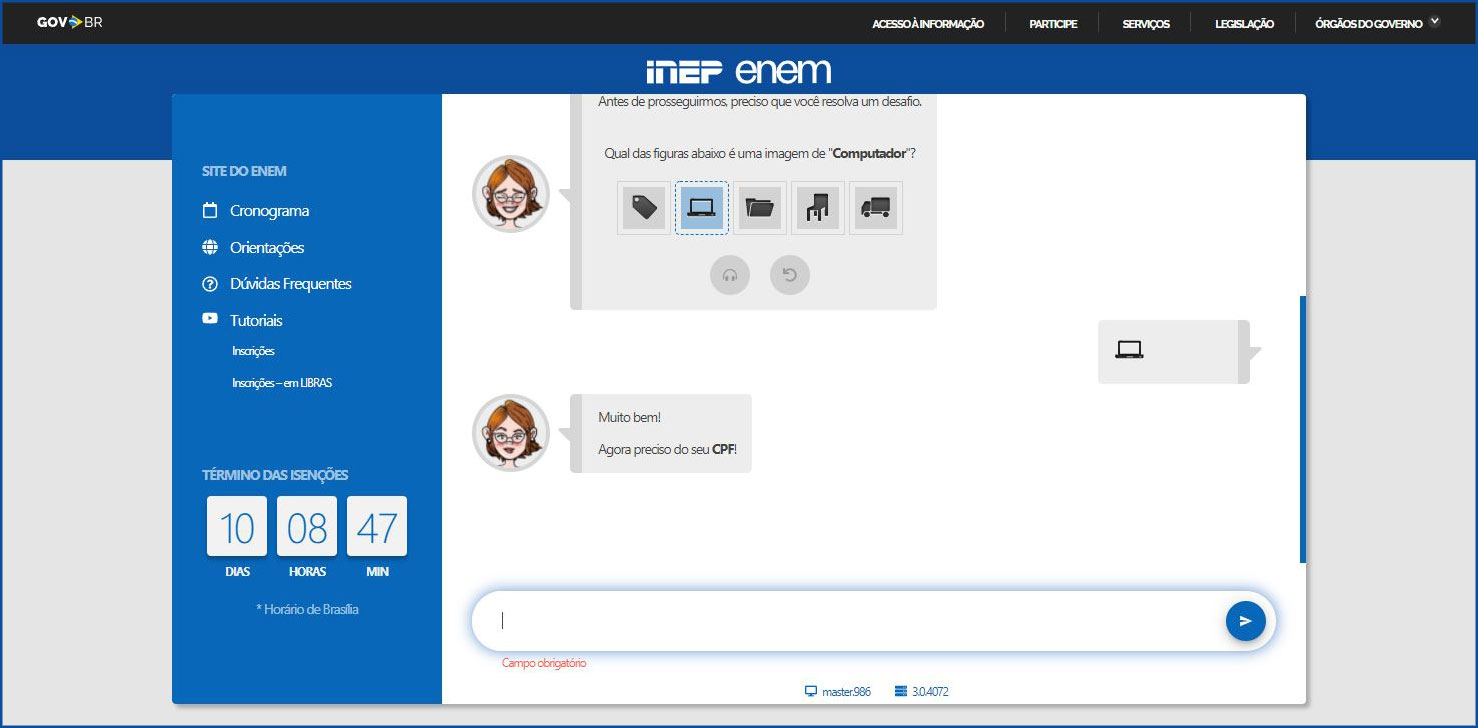Click the chat vertical scrollbar

pos(1302,429)
